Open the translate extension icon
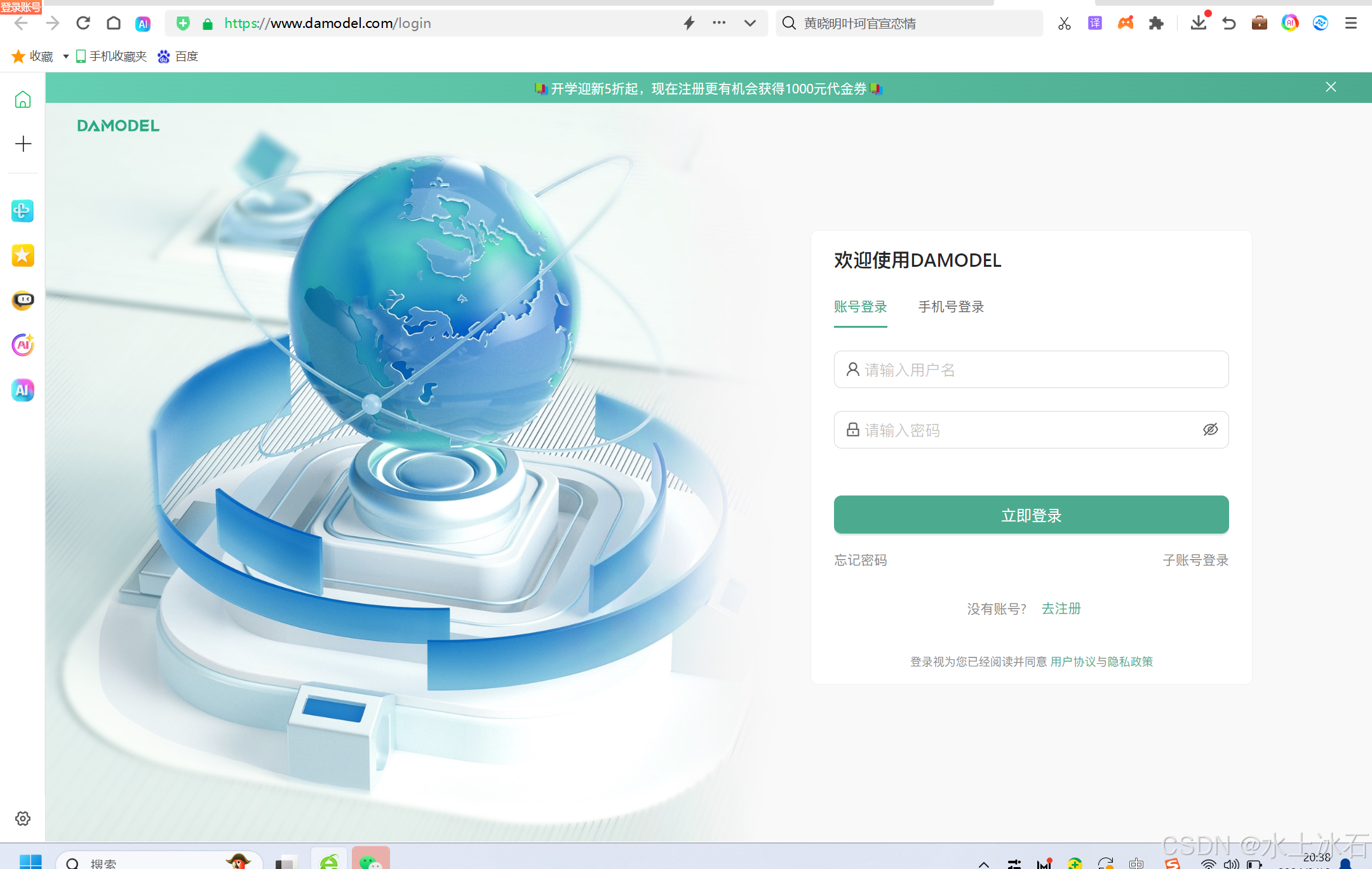This screenshot has width=1372, height=869. (1095, 24)
